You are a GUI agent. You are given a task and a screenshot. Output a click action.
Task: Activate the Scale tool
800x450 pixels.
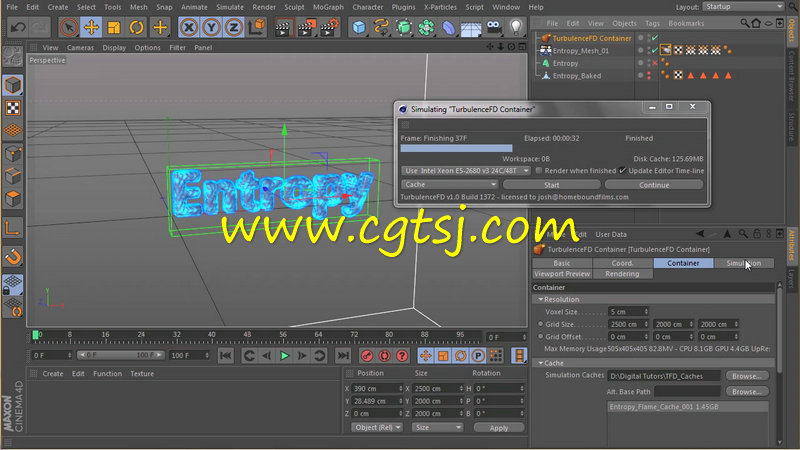point(114,27)
